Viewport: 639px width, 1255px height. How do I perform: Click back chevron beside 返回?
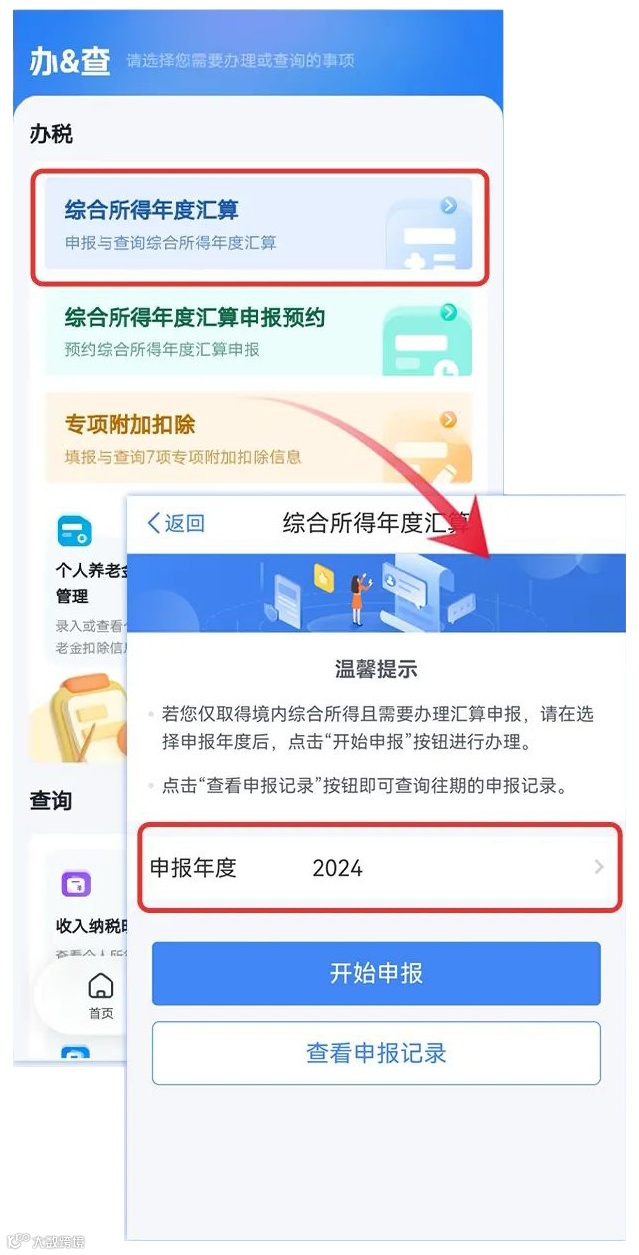point(153,522)
